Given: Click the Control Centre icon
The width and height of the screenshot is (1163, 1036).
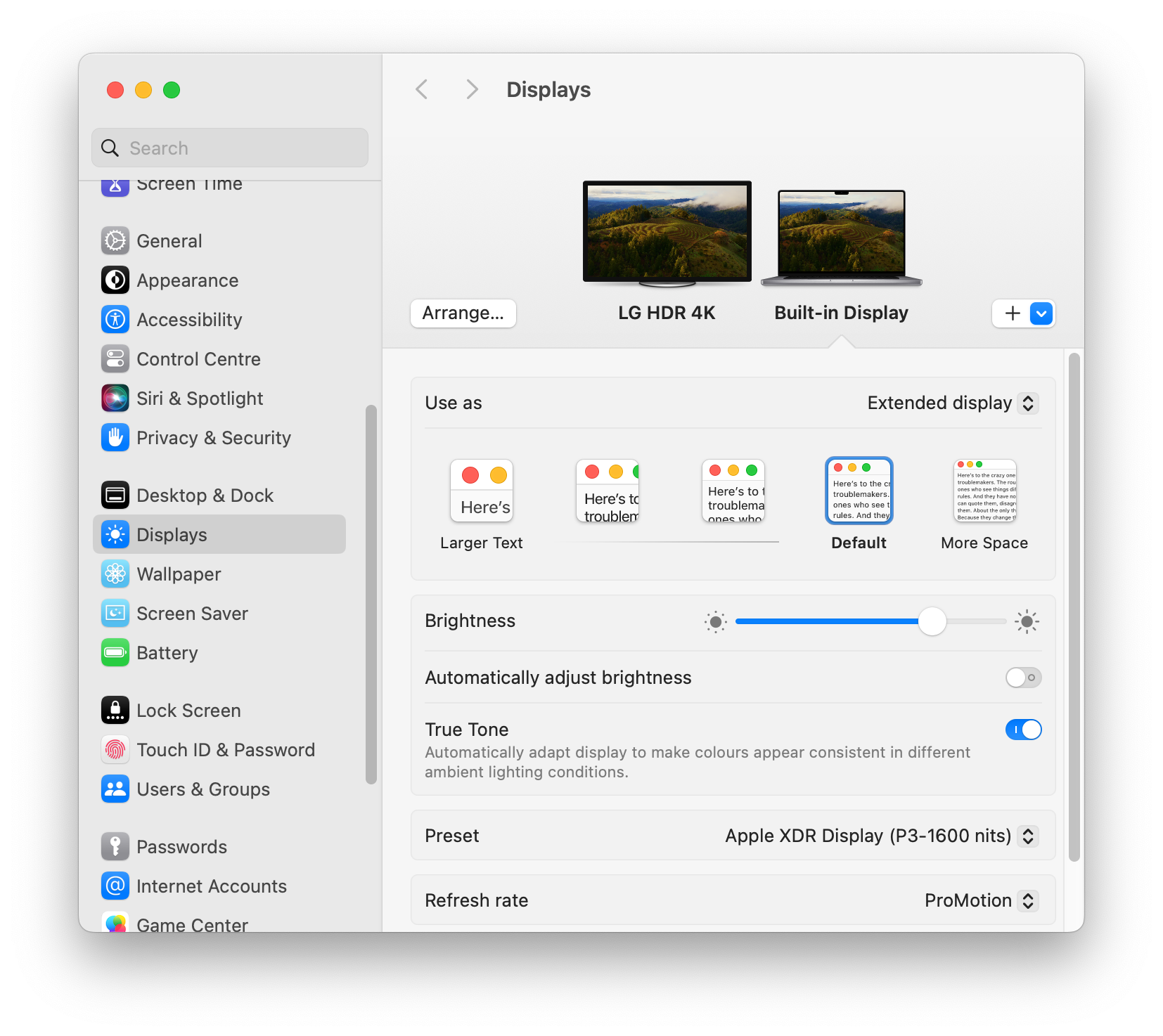Looking at the screenshot, I should (x=115, y=359).
